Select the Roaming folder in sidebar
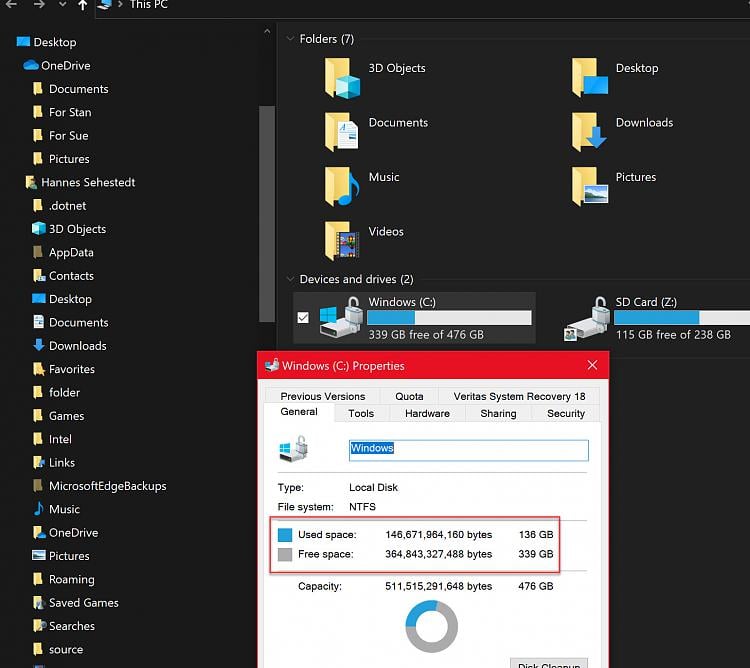 click(72, 579)
